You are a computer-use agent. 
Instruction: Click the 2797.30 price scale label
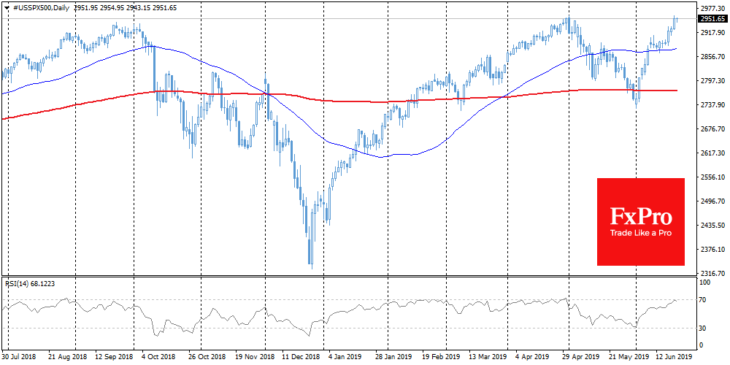click(712, 81)
